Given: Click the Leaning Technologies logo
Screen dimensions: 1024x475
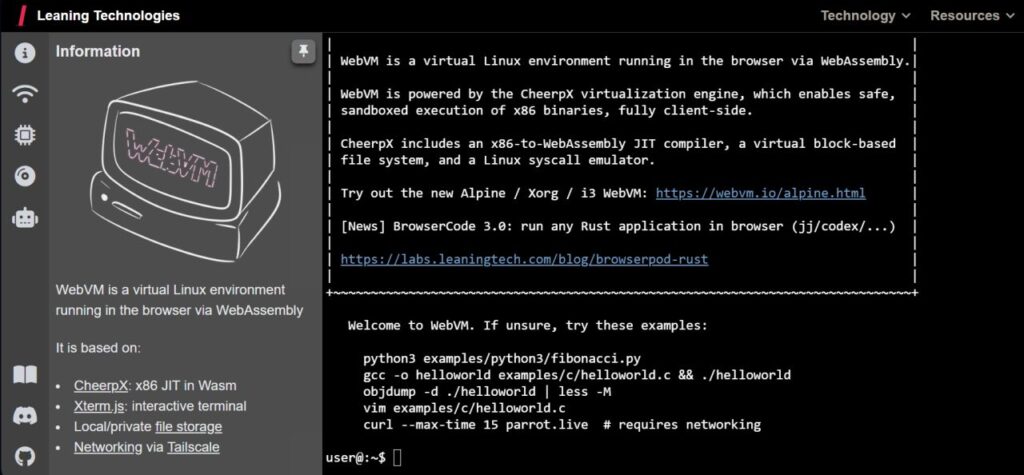Looking at the screenshot, I should click(x=22, y=16).
